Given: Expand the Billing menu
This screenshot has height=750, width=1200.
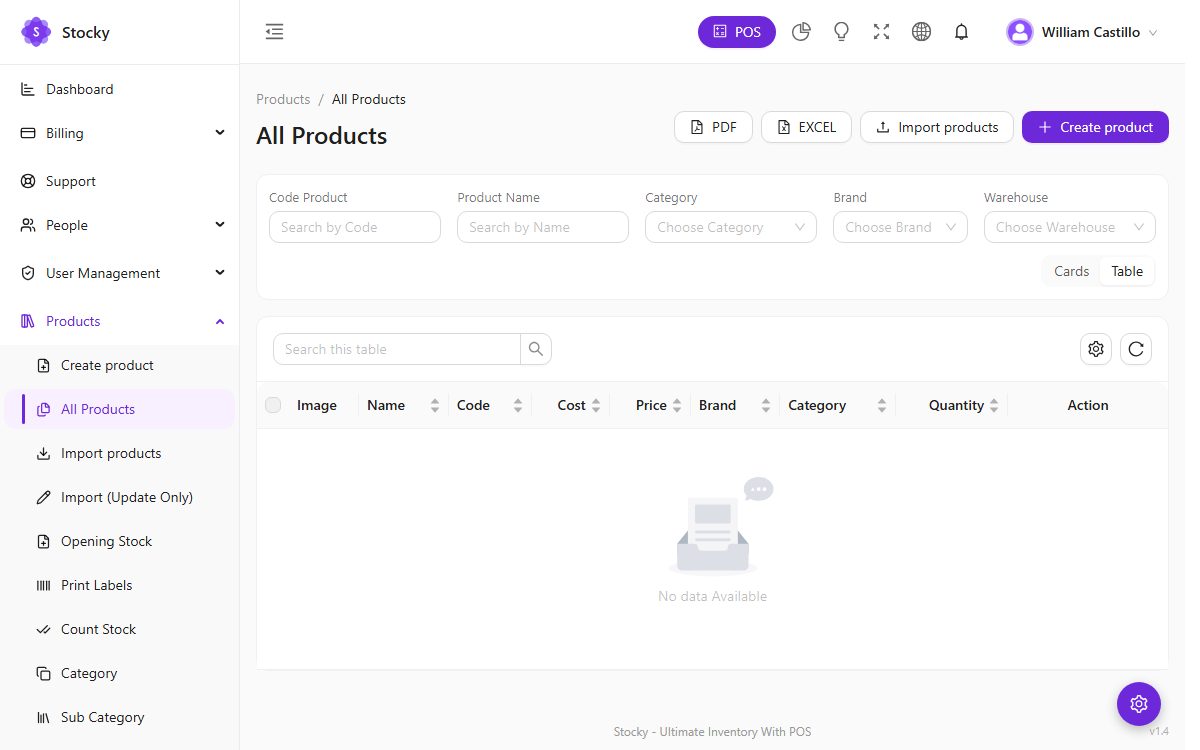Looking at the screenshot, I should tap(120, 133).
